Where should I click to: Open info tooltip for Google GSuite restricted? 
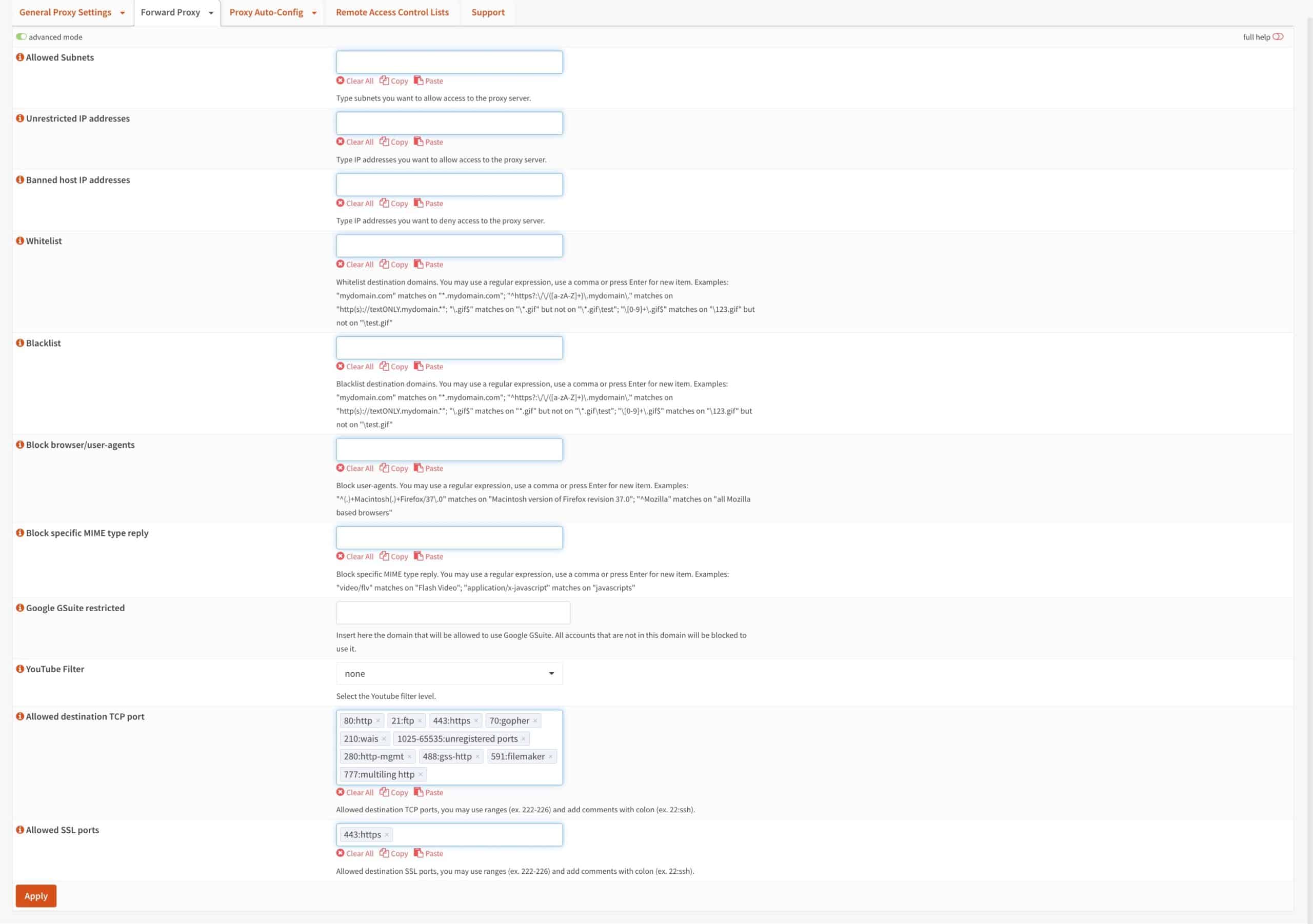[20, 607]
